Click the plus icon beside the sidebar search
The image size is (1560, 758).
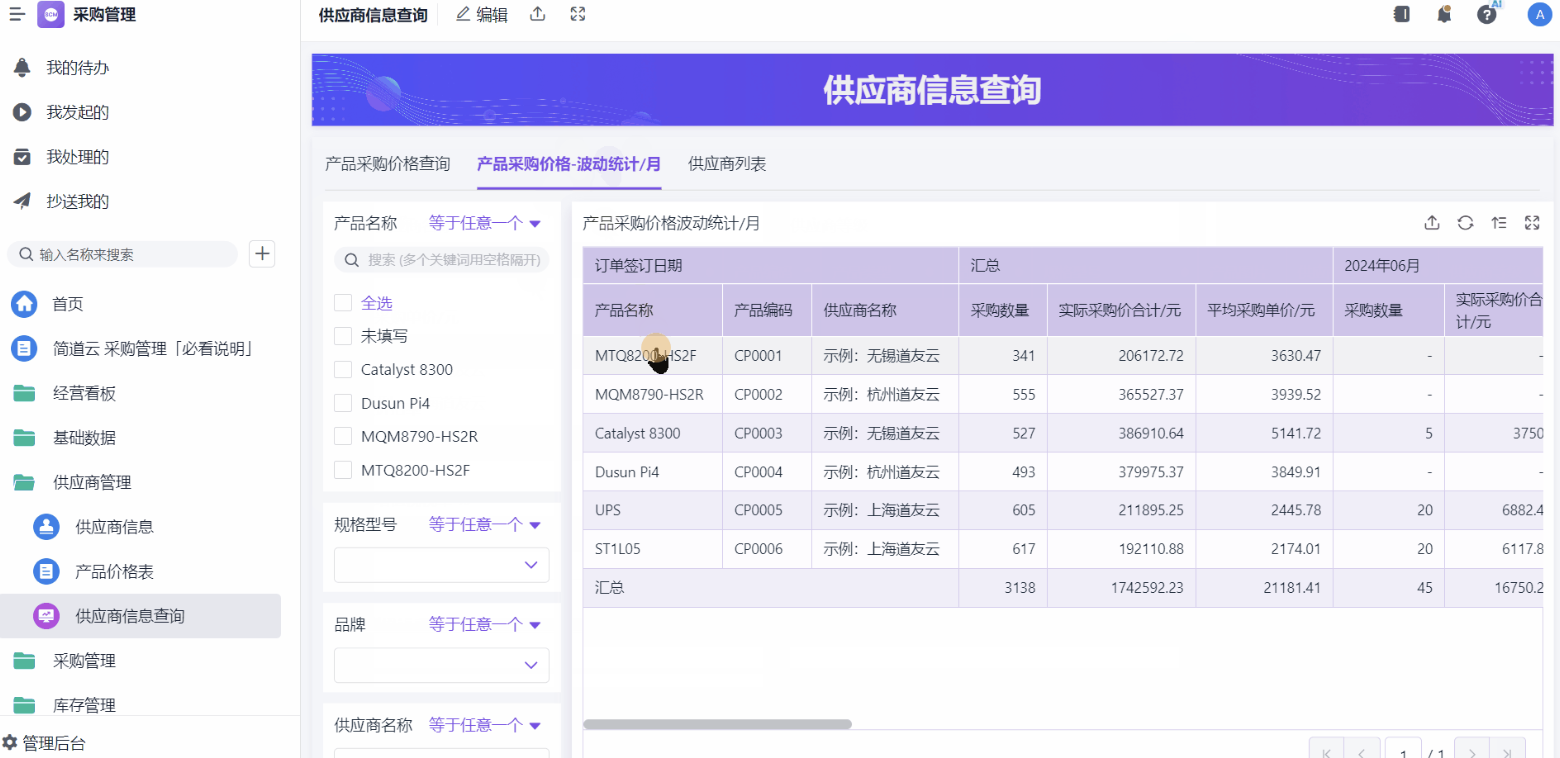coord(262,254)
